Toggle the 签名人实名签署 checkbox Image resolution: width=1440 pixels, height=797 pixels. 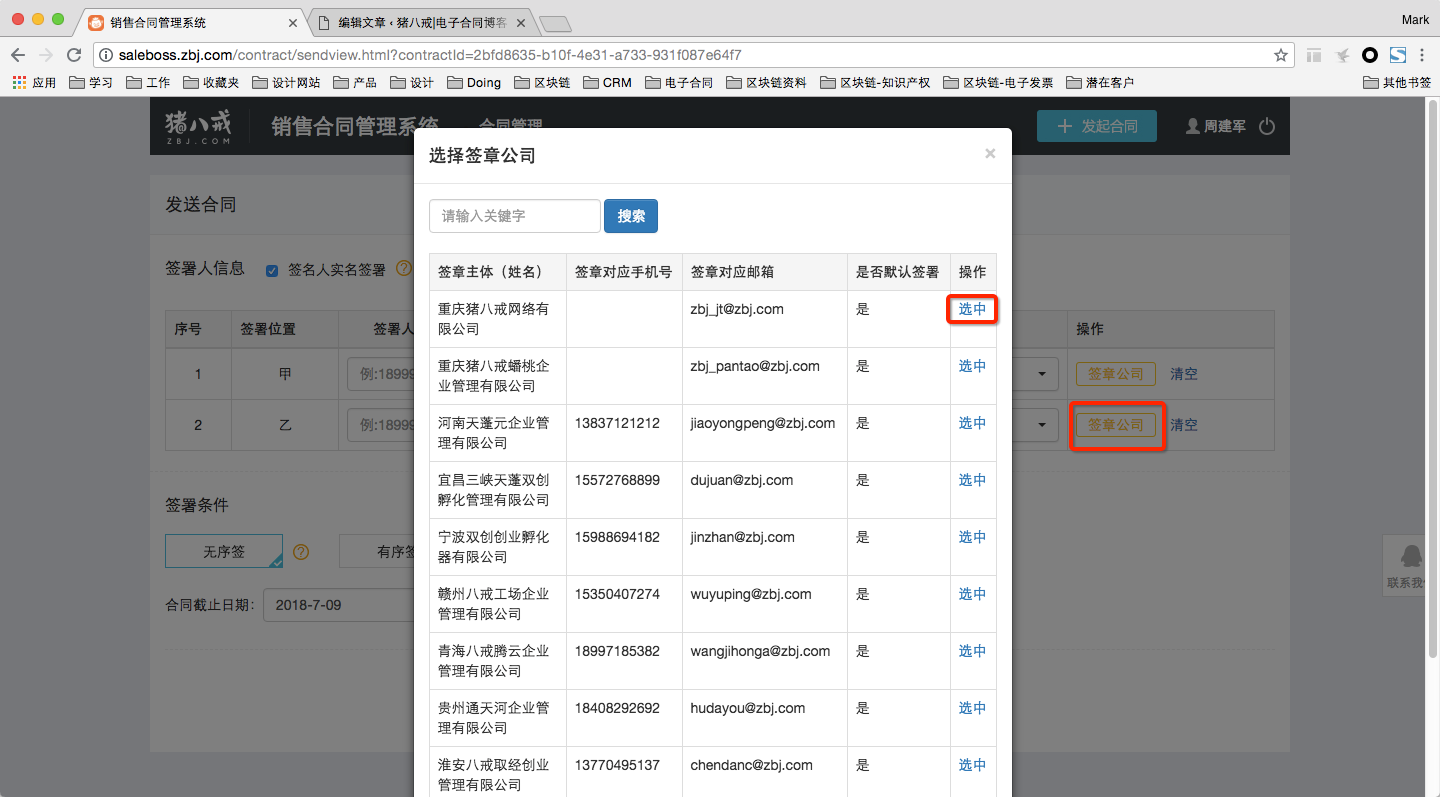click(x=271, y=270)
